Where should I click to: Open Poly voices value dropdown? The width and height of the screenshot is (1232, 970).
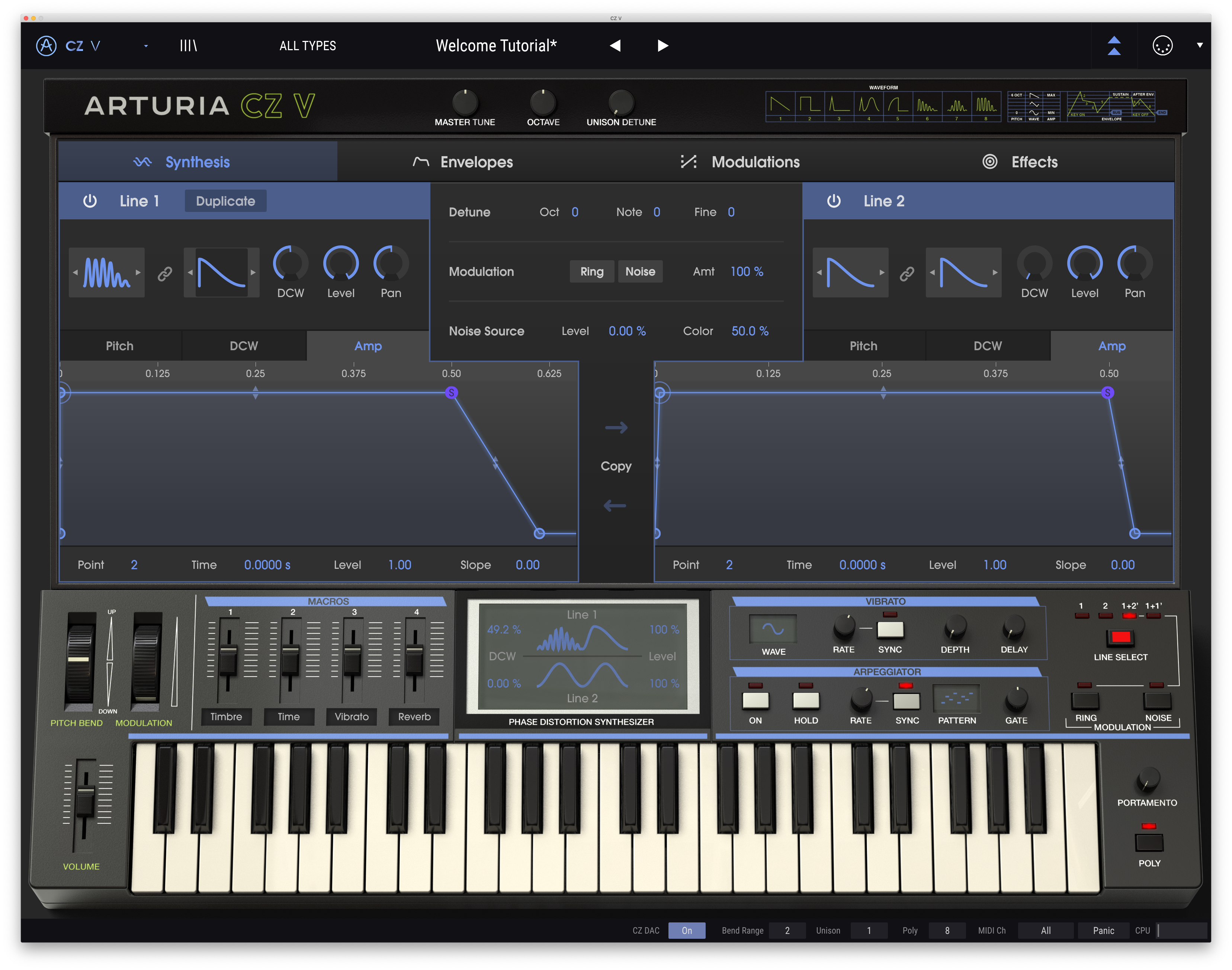tap(947, 930)
